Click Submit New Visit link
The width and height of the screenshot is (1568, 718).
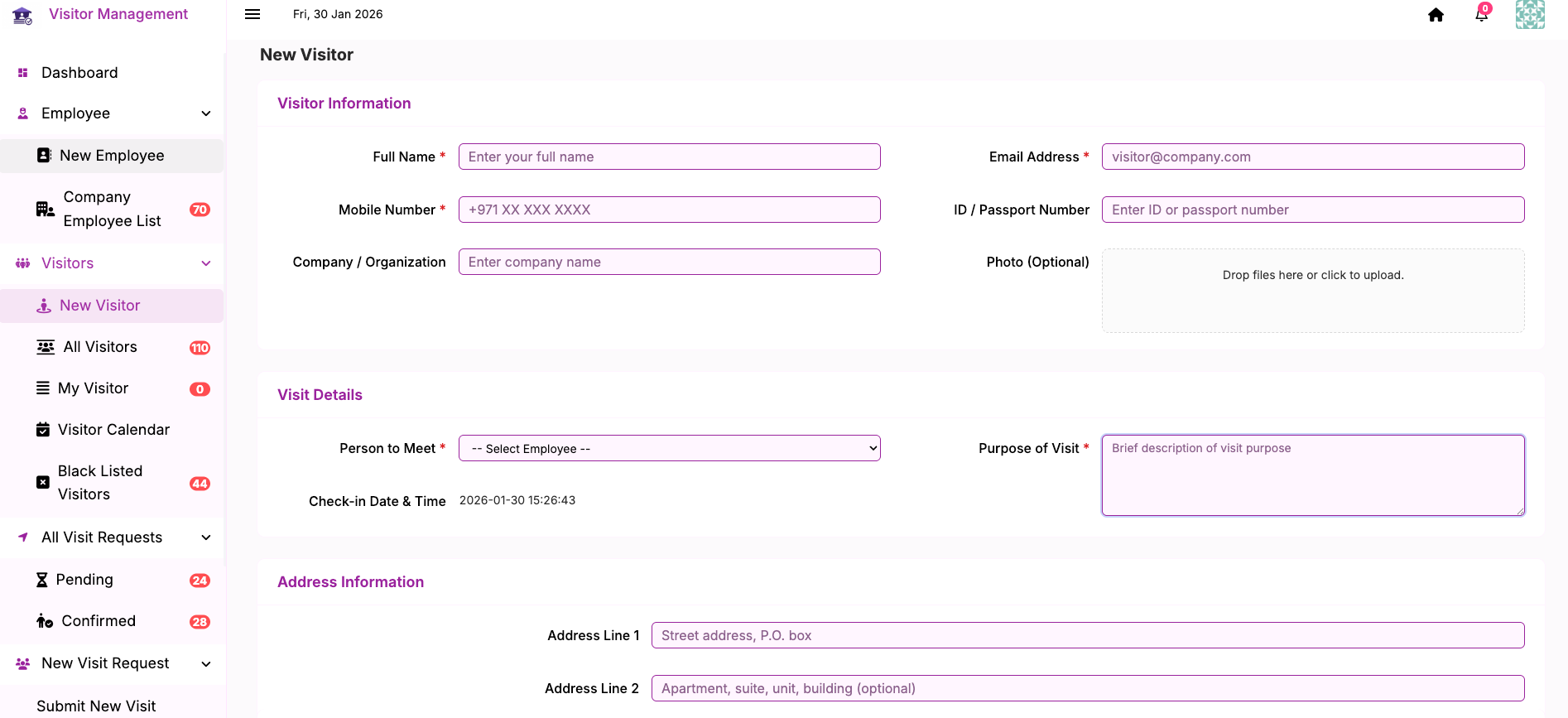tap(96, 706)
